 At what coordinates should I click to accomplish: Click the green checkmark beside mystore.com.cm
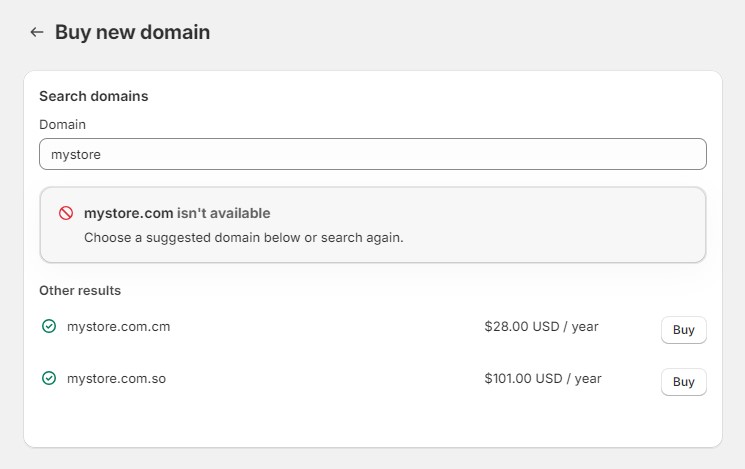tap(49, 326)
